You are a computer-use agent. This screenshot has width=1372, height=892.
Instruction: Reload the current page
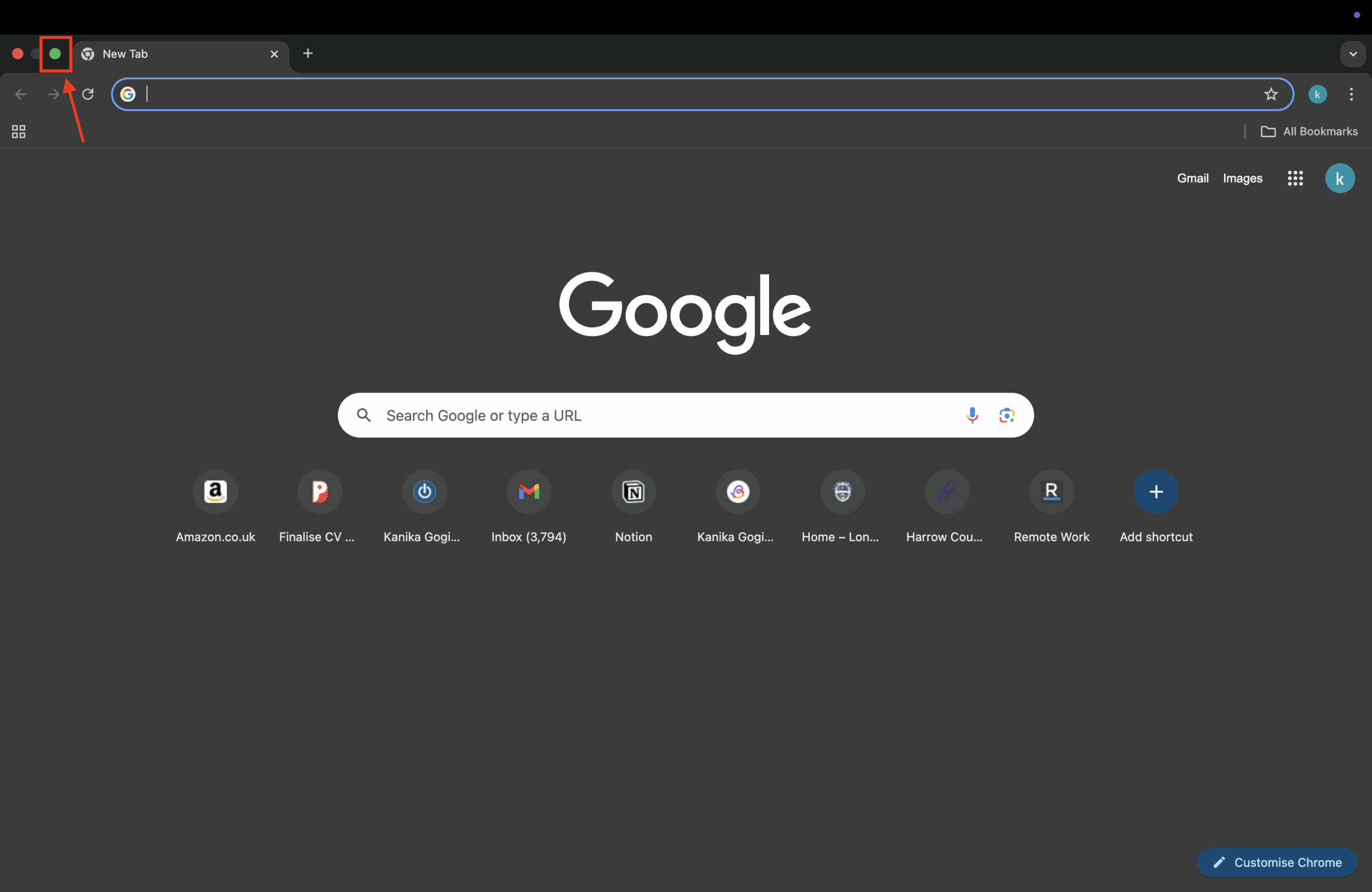click(x=87, y=94)
